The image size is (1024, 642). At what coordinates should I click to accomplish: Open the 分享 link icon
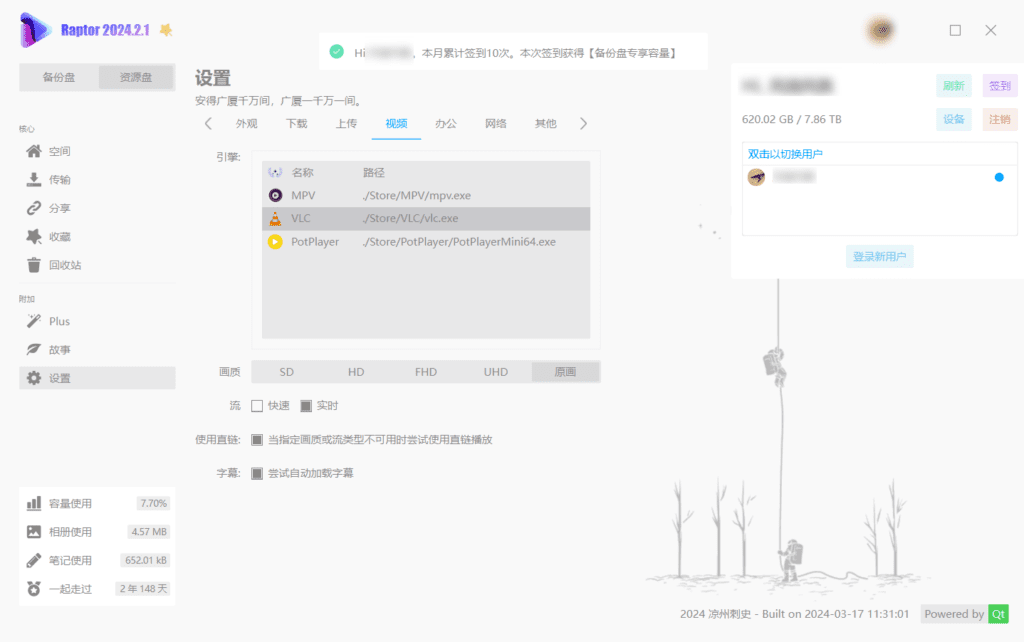[34, 208]
